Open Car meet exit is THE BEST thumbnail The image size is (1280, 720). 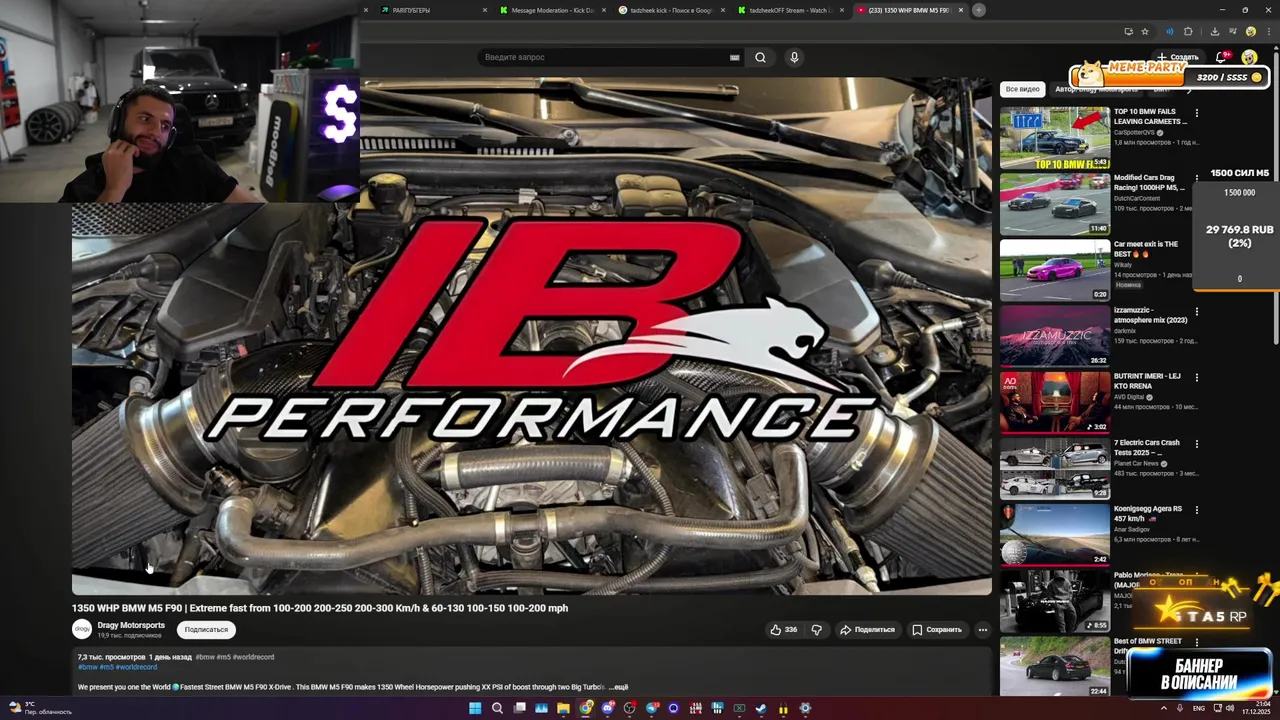1055,269
